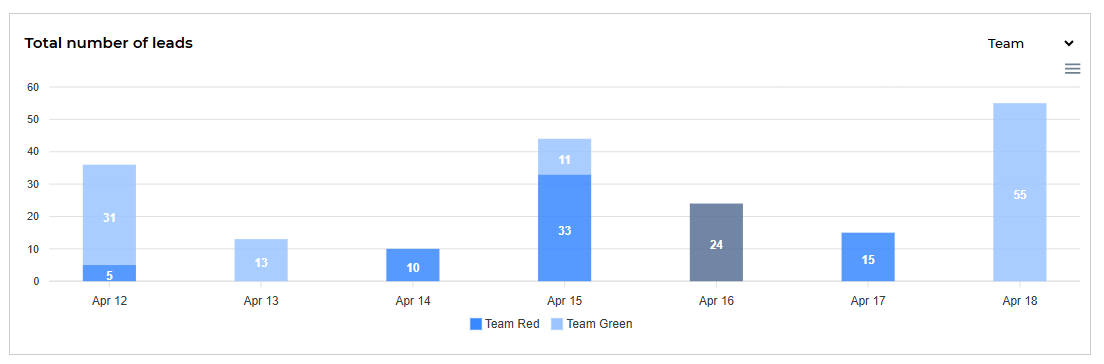1104x364 pixels.
Task: Select the Apr 14 bar showing 10
Action: point(413,265)
